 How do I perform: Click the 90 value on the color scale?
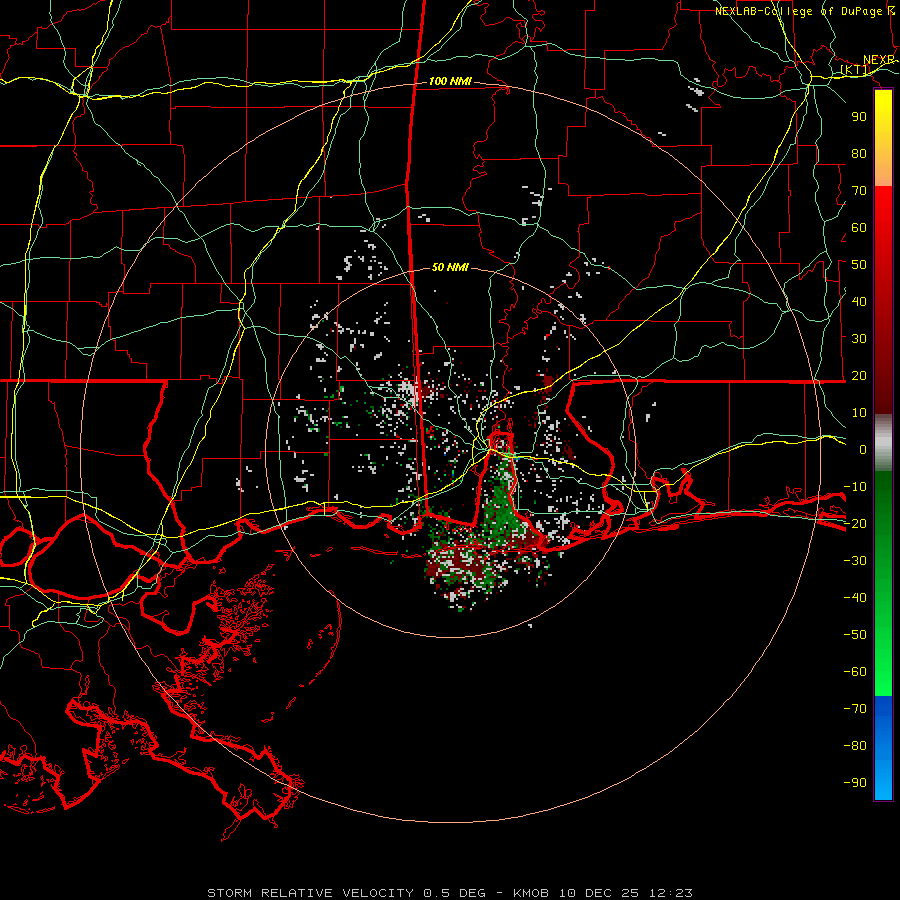pos(859,117)
